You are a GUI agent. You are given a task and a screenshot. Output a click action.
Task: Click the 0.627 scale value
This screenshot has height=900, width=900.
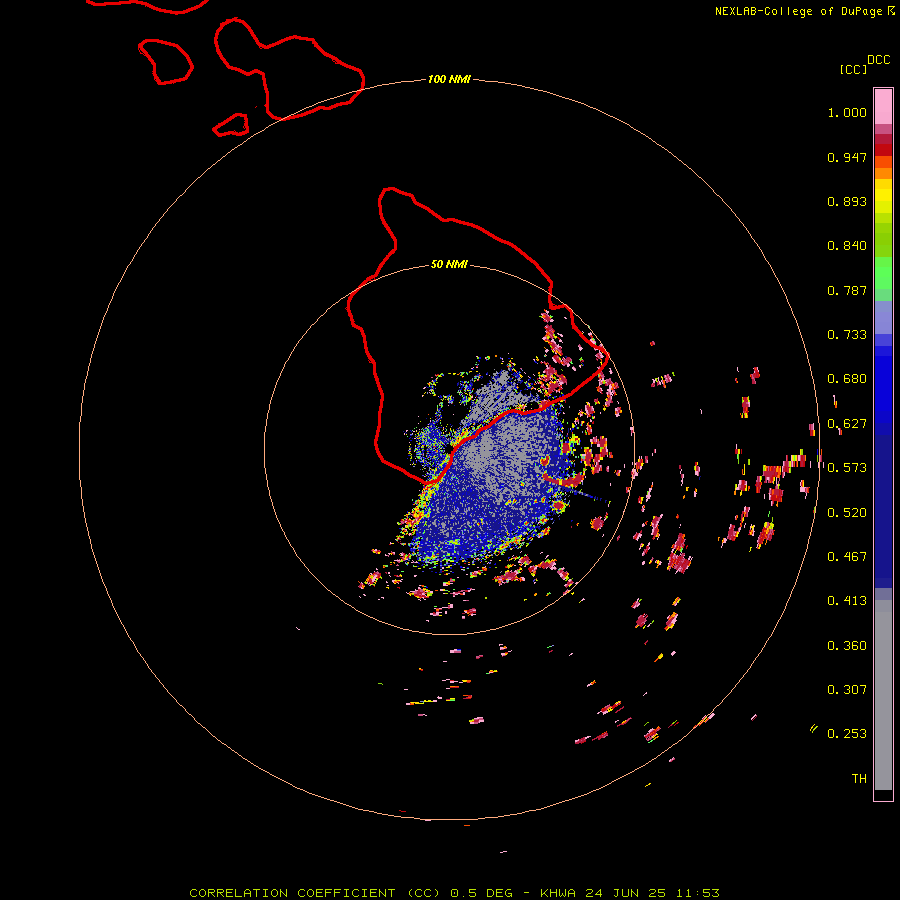coord(847,424)
